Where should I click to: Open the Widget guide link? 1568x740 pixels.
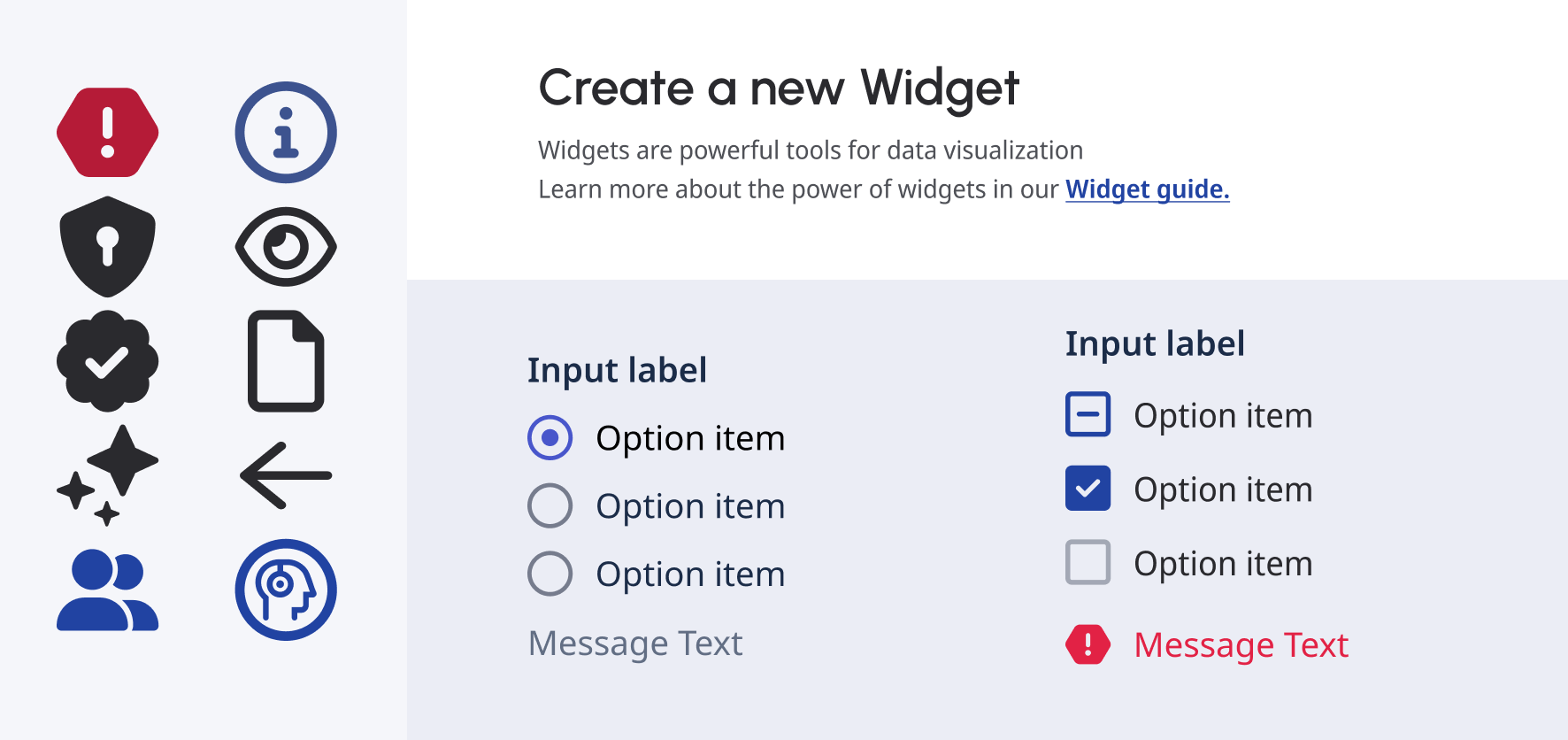pyautogui.click(x=1147, y=189)
